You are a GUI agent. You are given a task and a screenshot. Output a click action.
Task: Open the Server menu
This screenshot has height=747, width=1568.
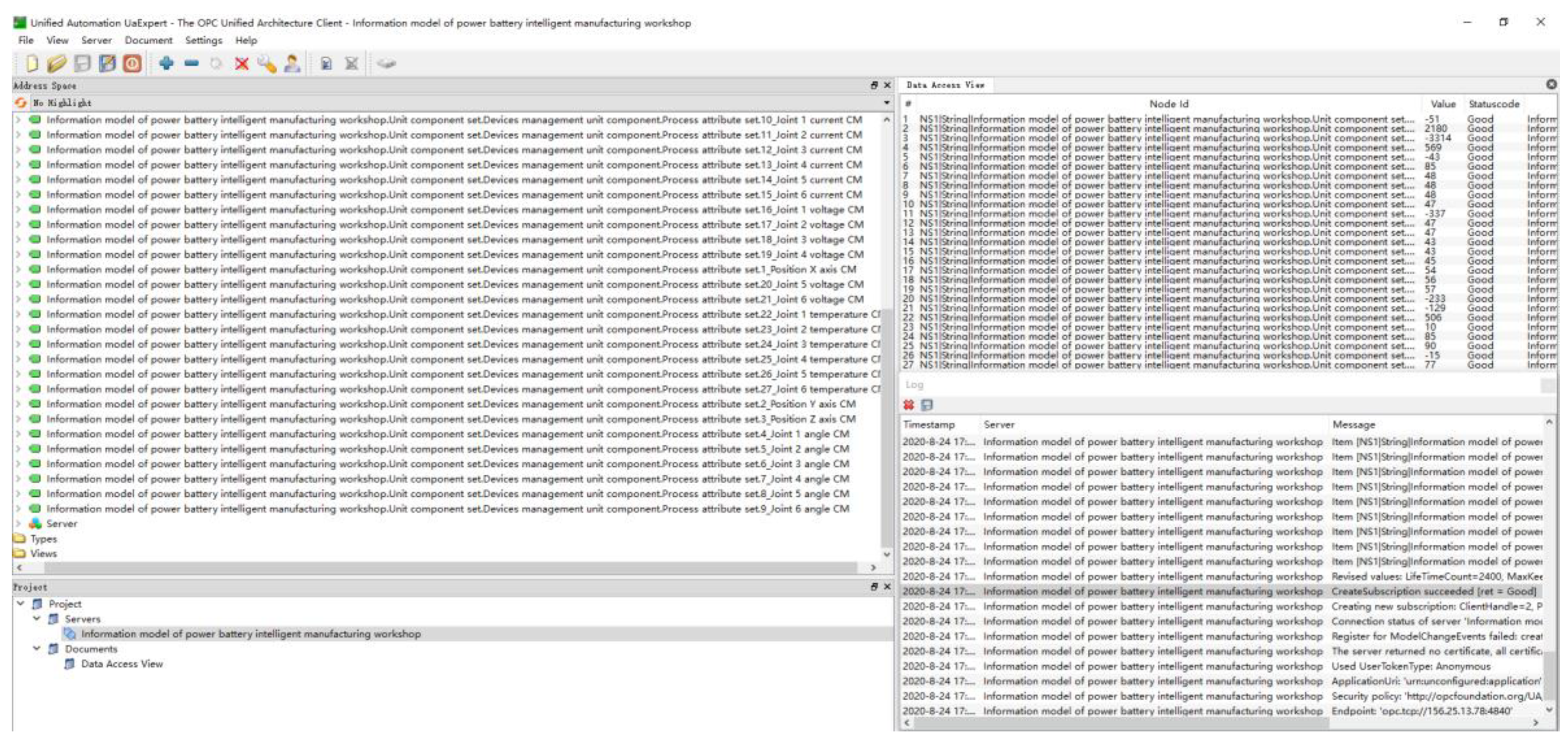[x=96, y=40]
